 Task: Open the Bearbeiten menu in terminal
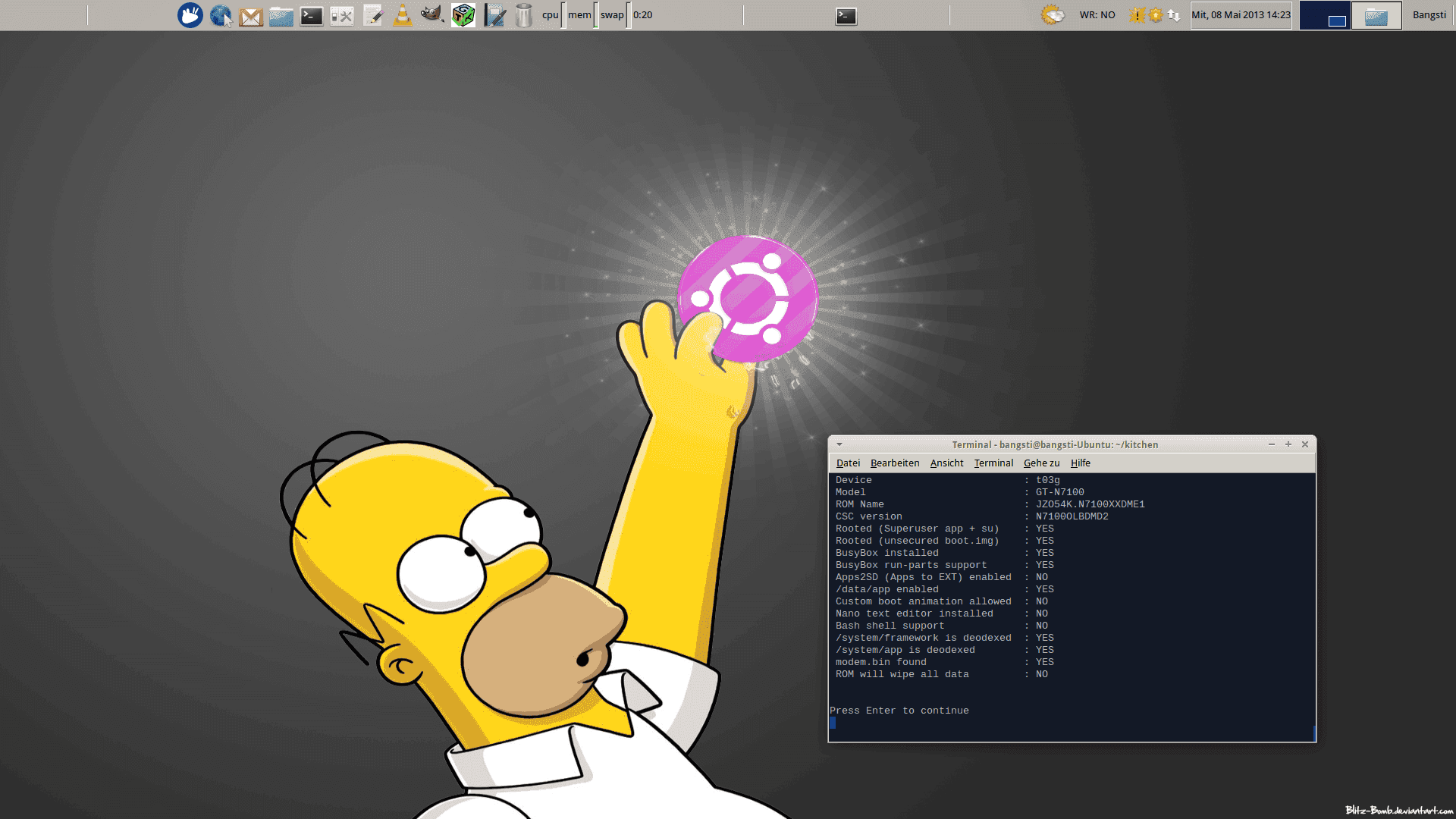click(895, 463)
